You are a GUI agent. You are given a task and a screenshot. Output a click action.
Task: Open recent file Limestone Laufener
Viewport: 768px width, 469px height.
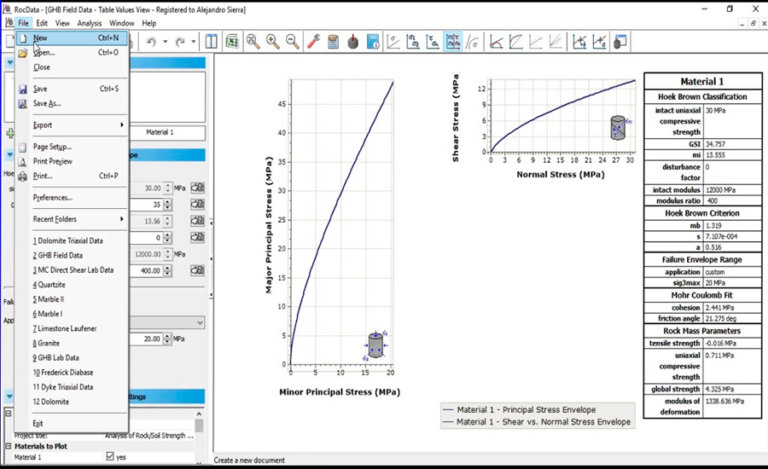[72, 328]
